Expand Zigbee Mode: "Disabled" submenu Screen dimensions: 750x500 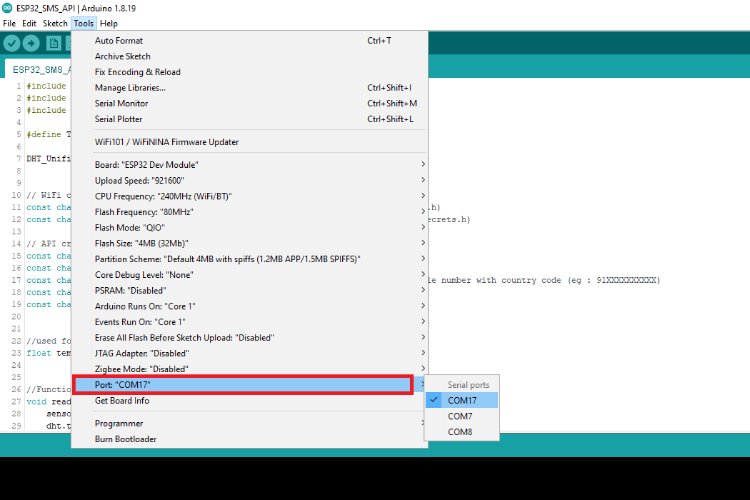(x=250, y=369)
